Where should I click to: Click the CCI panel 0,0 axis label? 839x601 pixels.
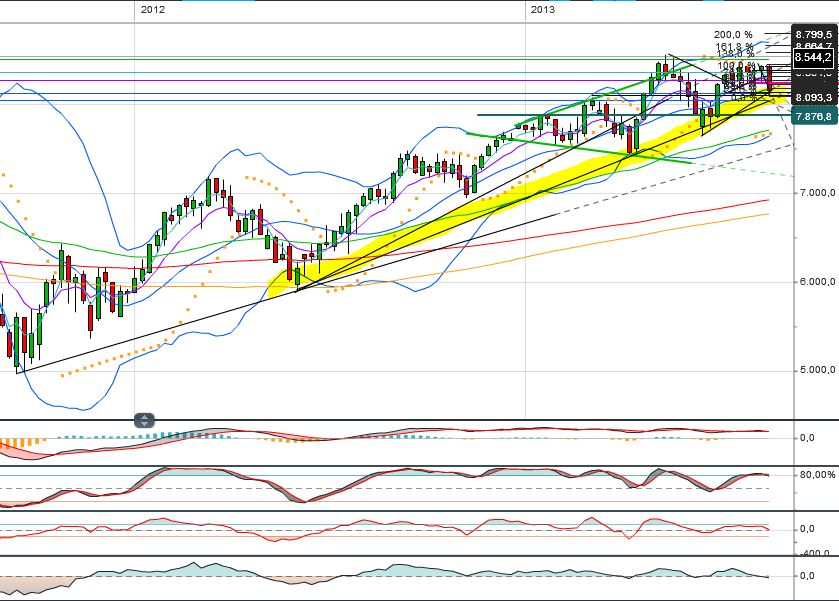point(807,529)
